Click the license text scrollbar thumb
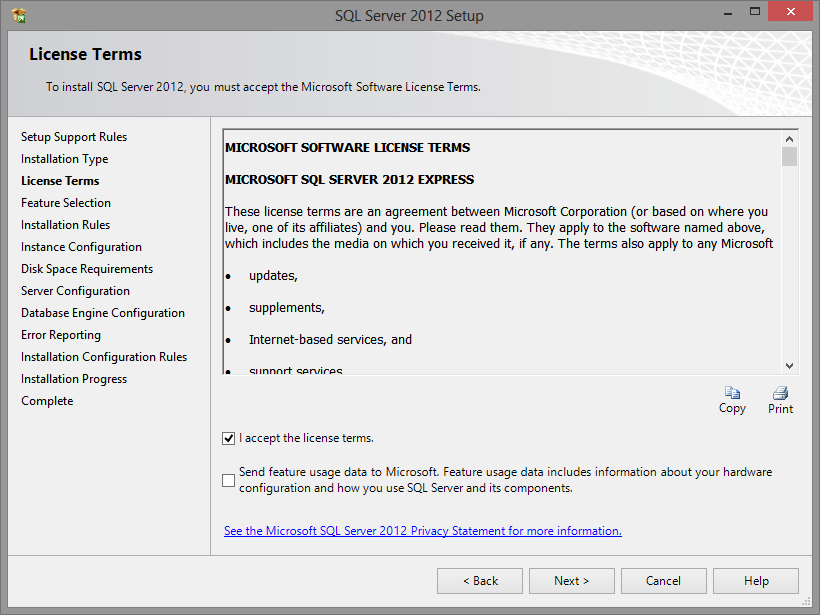 click(789, 157)
